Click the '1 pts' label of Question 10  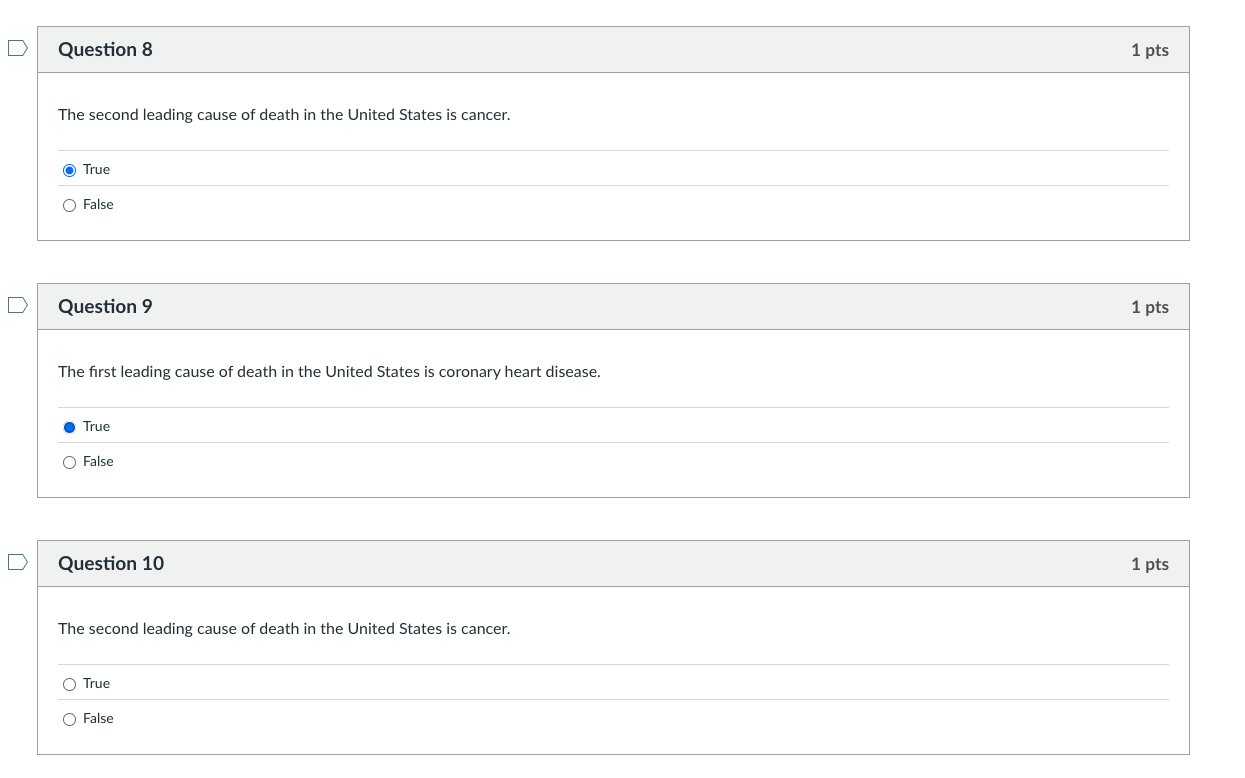click(1149, 564)
